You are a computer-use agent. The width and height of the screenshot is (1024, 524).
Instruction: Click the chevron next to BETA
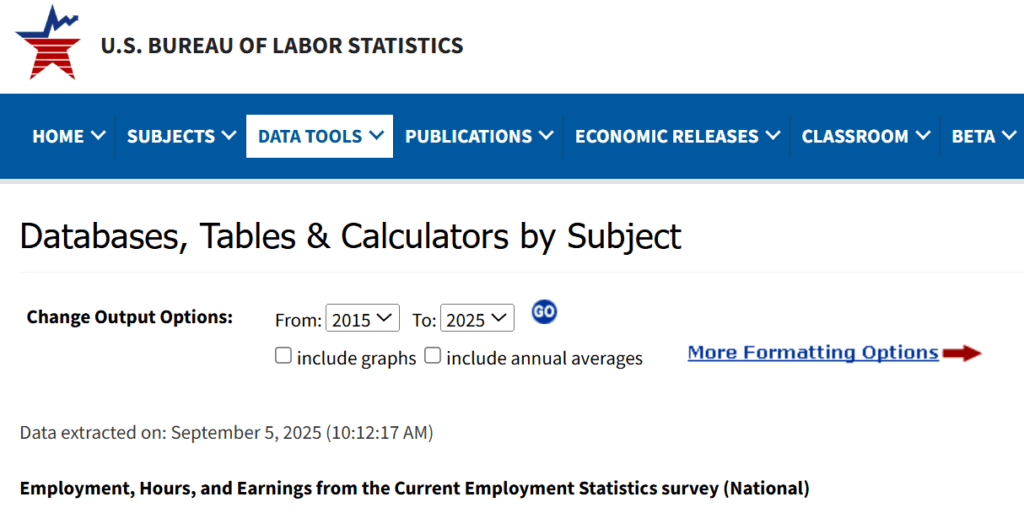(1009, 135)
